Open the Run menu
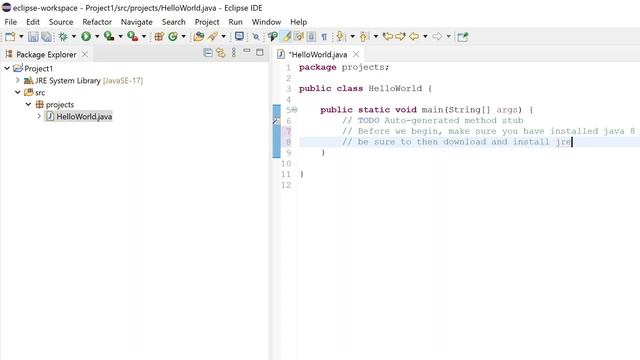 tap(235, 22)
